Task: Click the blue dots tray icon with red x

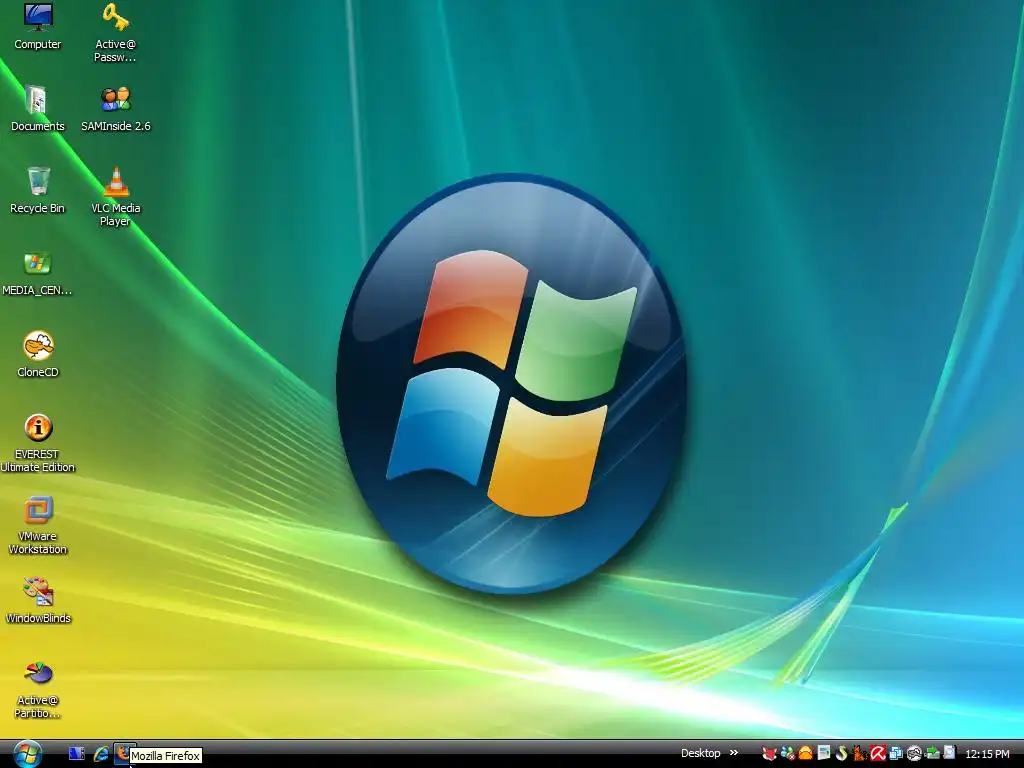Action: [x=788, y=754]
